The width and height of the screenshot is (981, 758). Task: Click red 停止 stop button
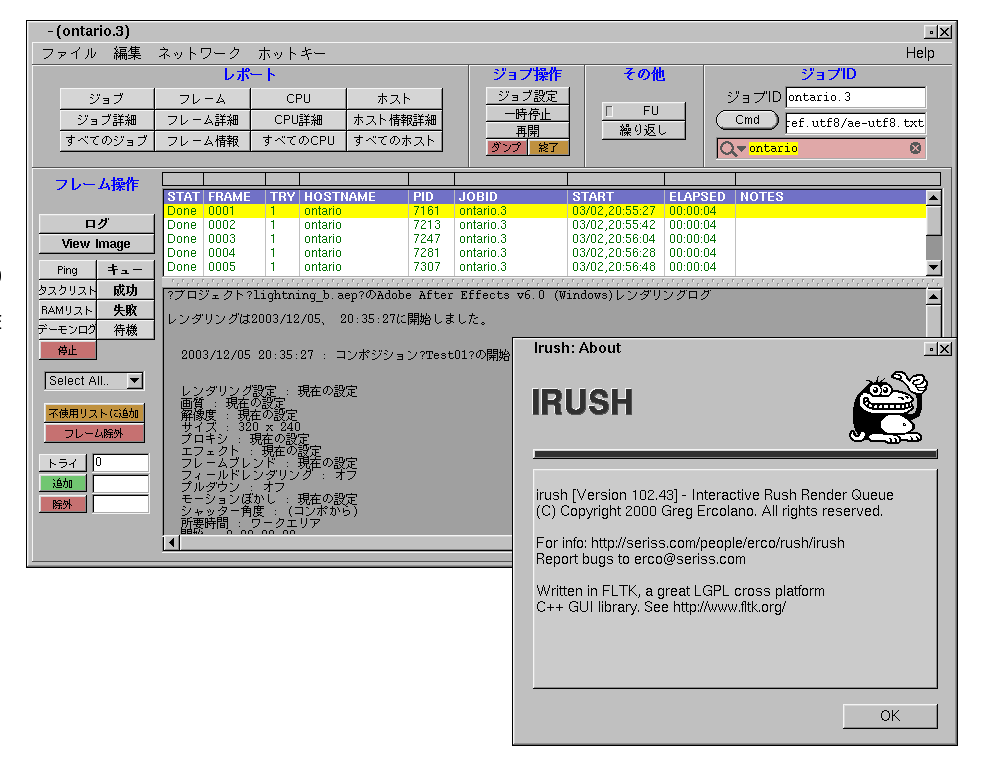tap(67, 351)
